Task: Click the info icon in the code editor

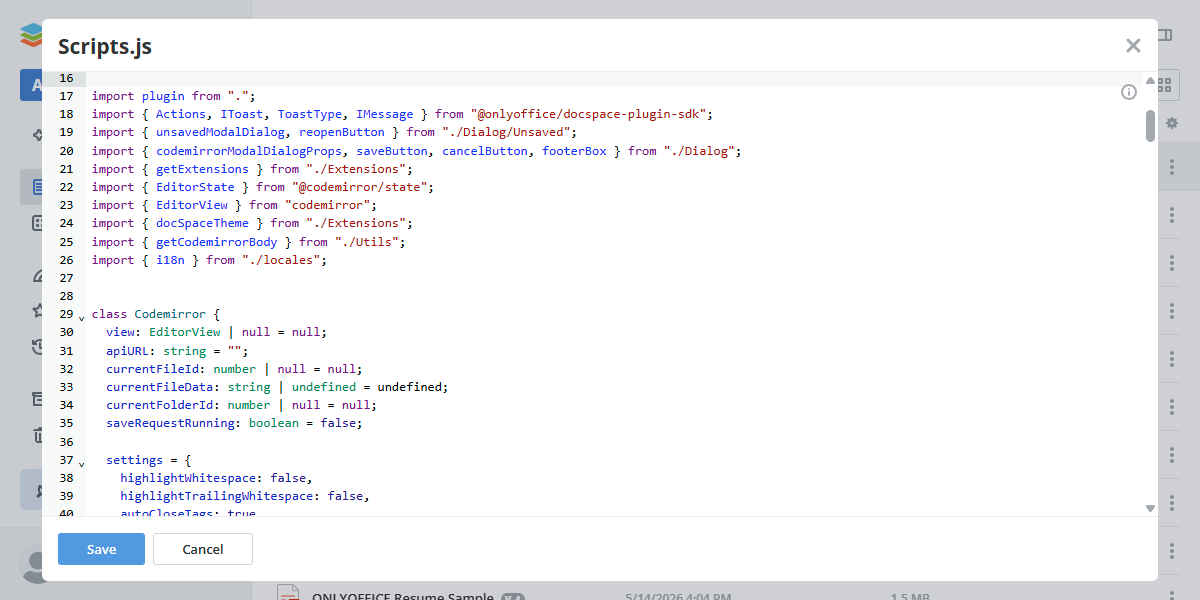Action: (1129, 92)
